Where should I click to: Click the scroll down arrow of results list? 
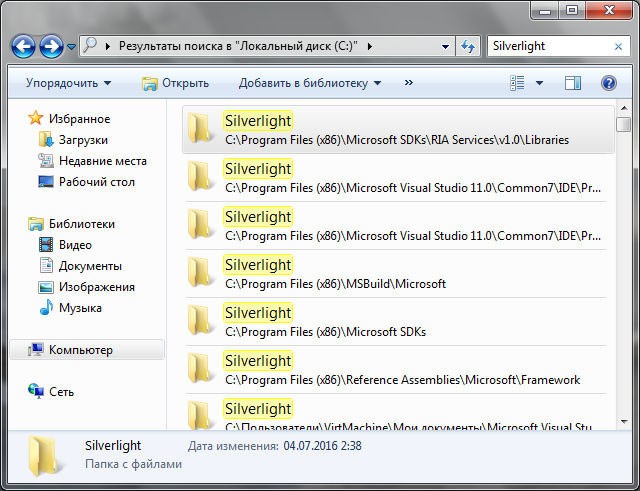624,421
